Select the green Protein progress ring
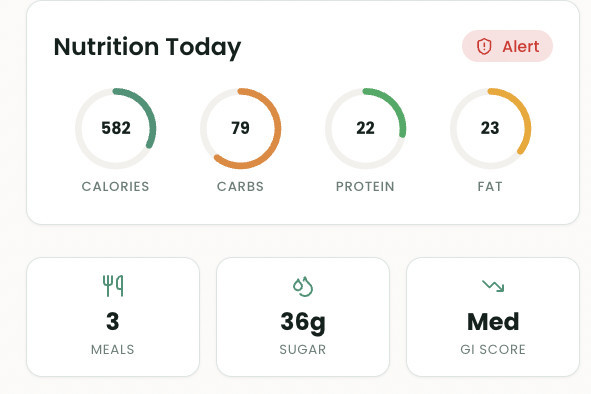Screen dimensions: 591x394 (365, 128)
